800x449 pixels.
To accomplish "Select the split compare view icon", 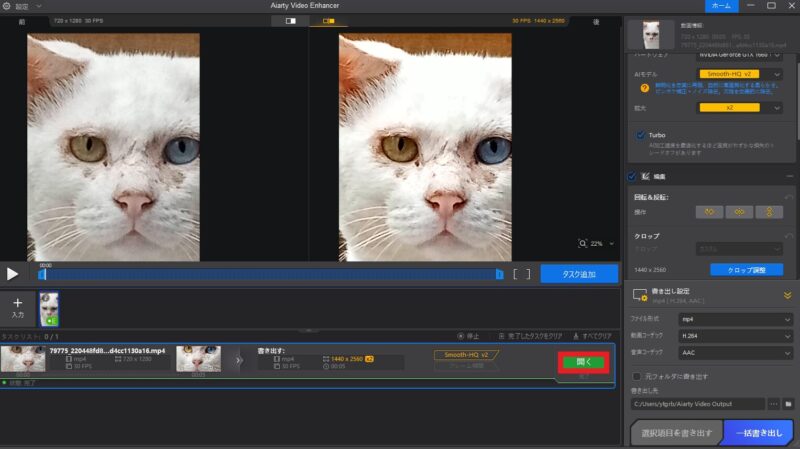I will [x=327, y=20].
